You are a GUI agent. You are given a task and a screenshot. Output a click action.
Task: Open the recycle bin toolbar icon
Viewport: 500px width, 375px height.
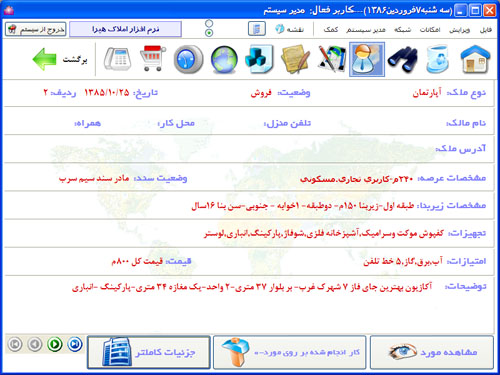[x=438, y=59]
